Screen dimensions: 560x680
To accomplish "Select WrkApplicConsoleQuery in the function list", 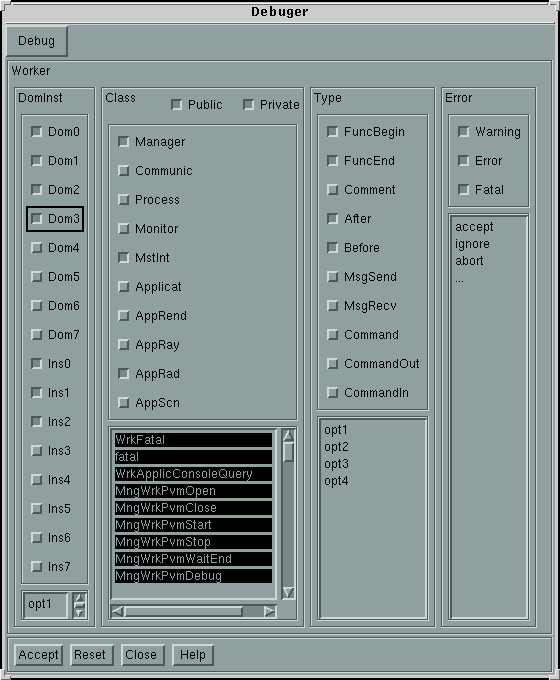I will click(x=193, y=474).
